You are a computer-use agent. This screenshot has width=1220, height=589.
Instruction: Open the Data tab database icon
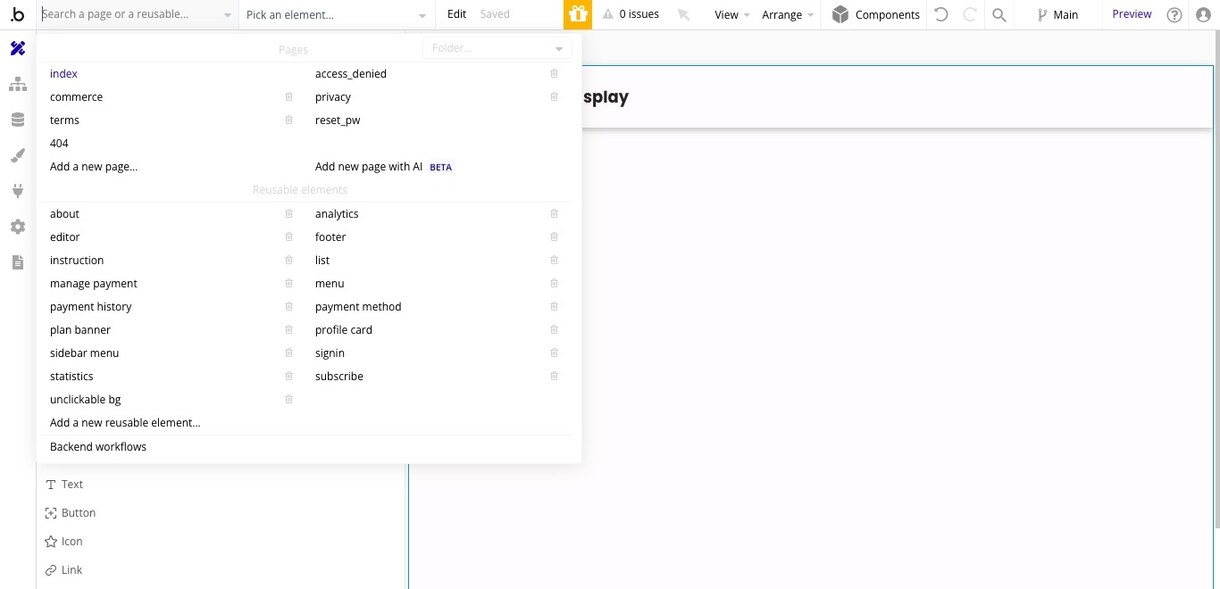[x=18, y=120]
